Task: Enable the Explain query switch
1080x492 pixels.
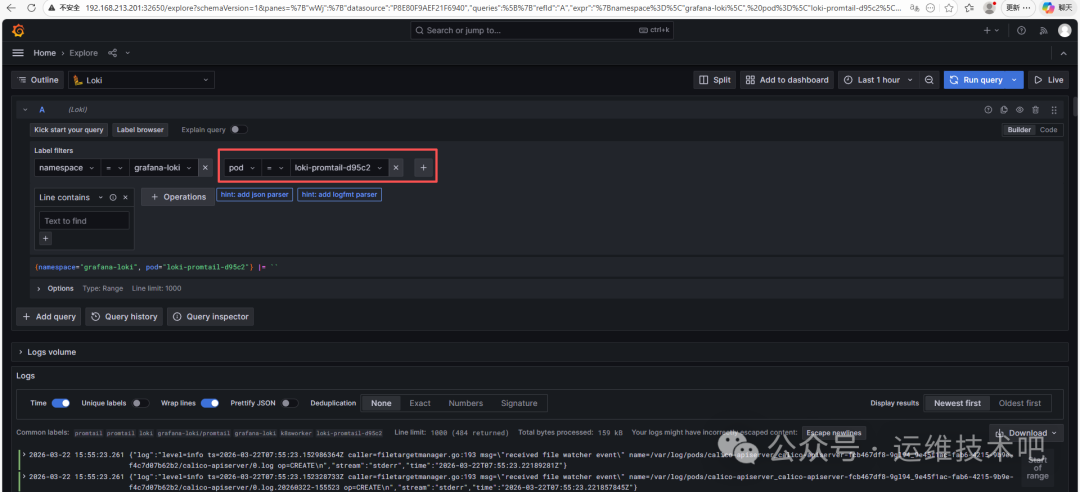Action: point(239,130)
